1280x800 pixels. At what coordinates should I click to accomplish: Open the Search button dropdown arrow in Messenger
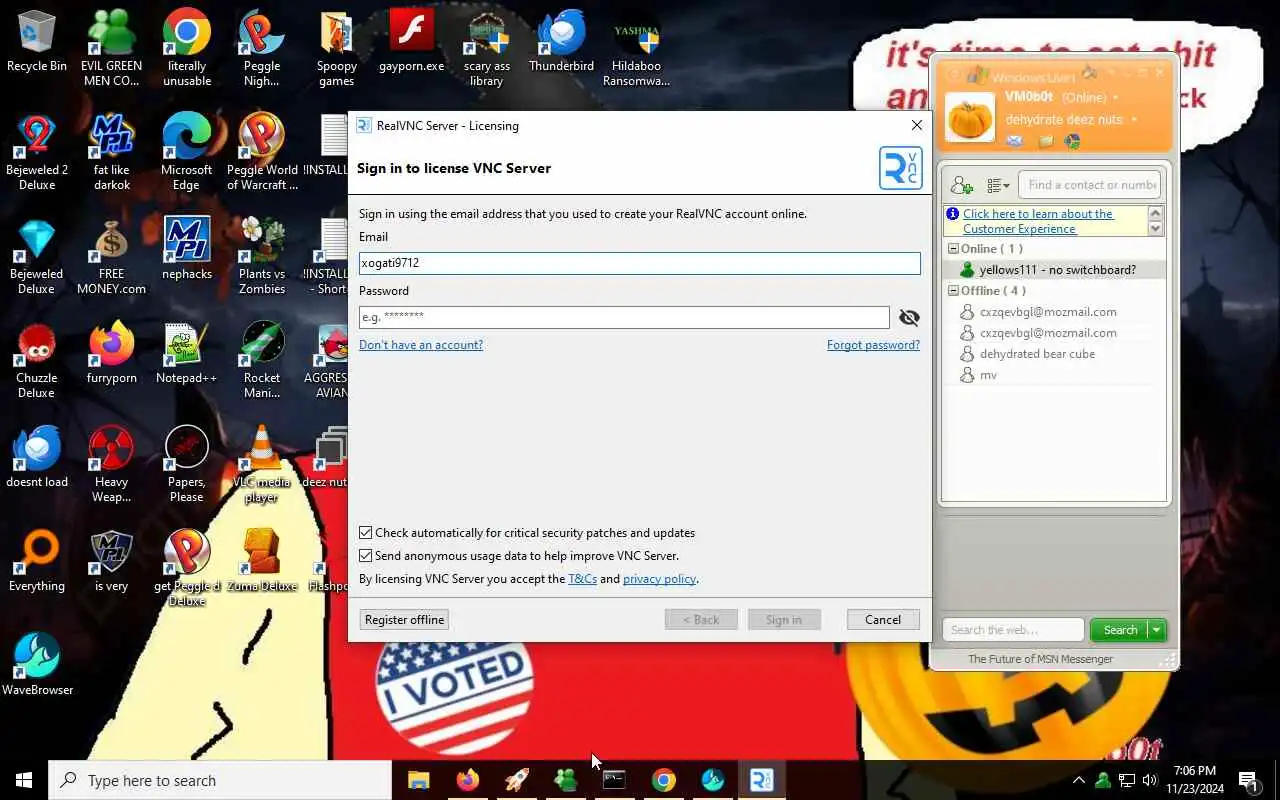(1156, 630)
